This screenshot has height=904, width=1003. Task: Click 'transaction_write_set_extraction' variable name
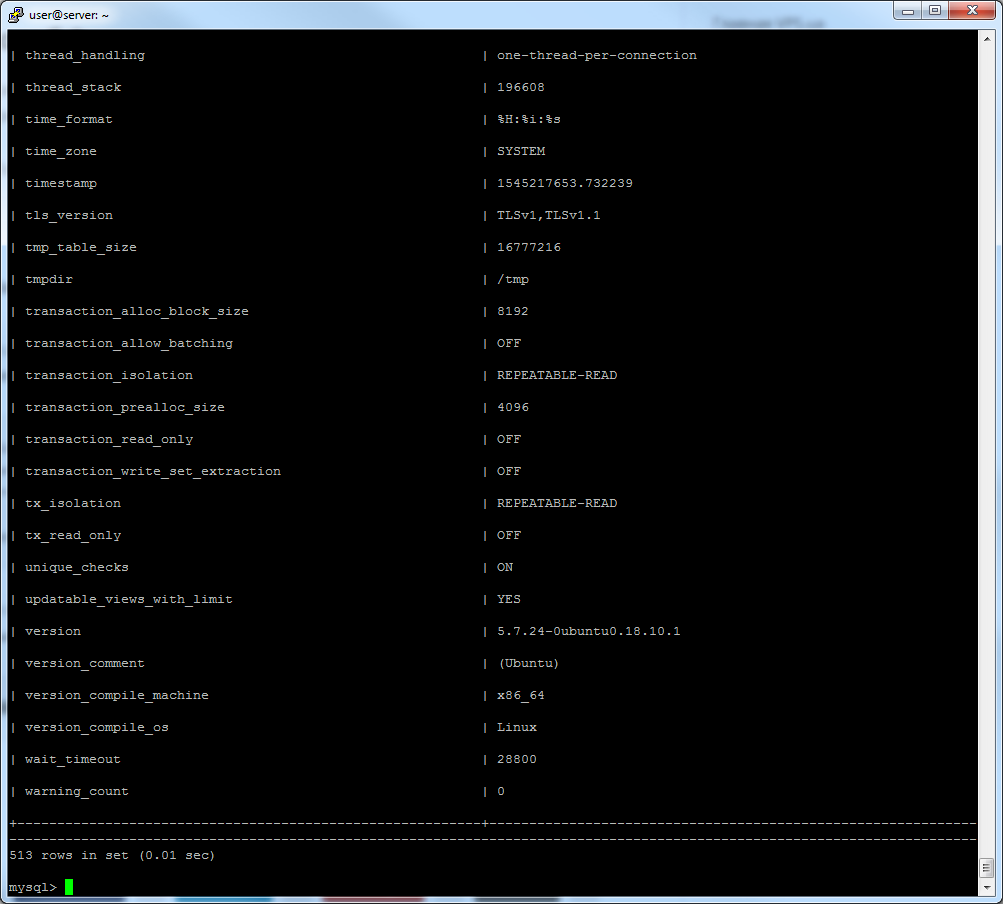point(153,472)
